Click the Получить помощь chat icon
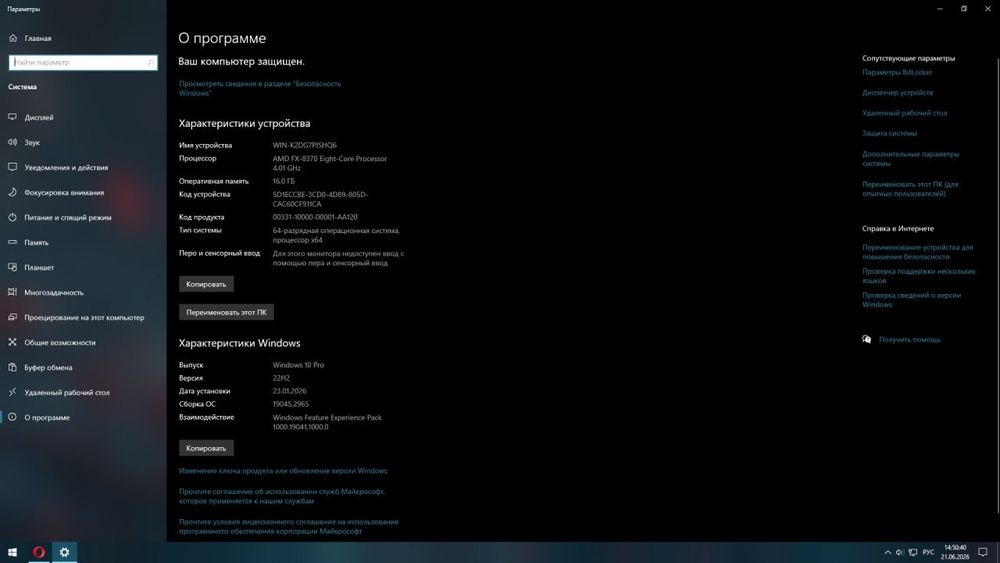The image size is (1000, 563). click(x=866, y=339)
